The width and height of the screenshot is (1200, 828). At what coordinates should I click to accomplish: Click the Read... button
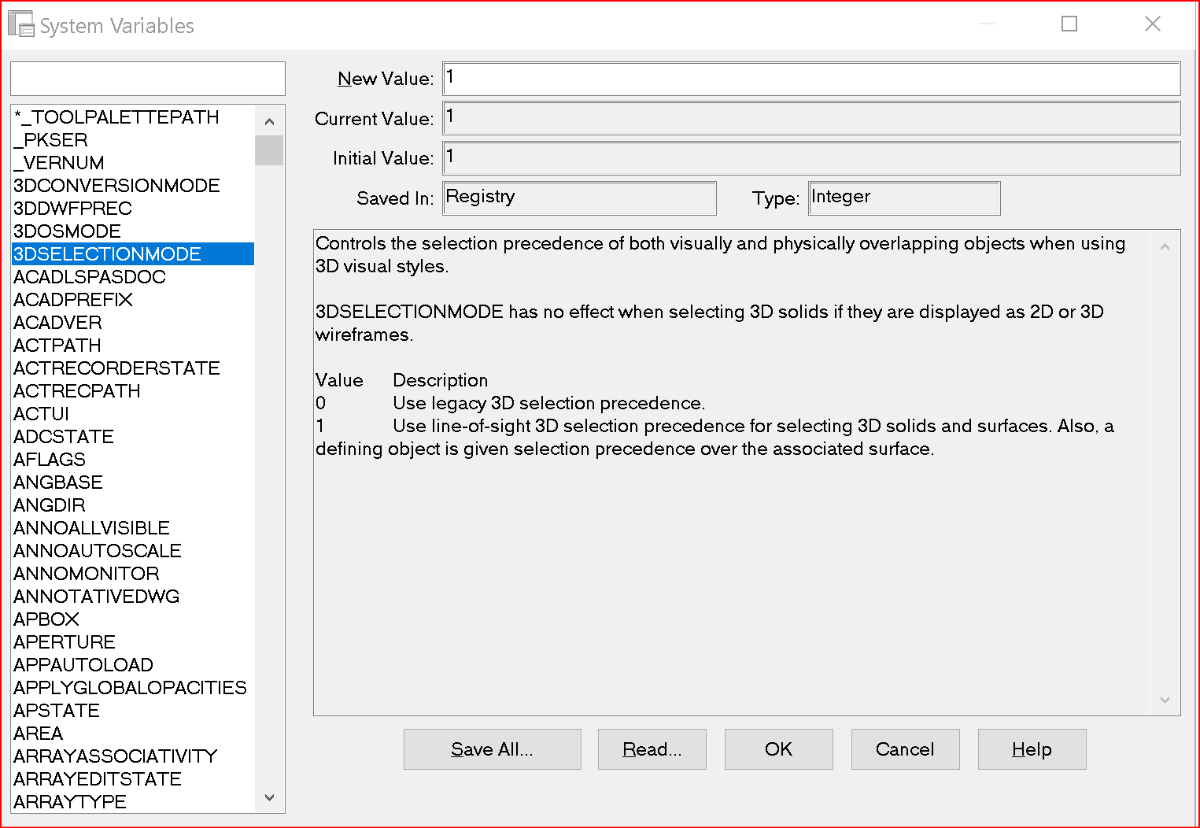tap(652, 749)
